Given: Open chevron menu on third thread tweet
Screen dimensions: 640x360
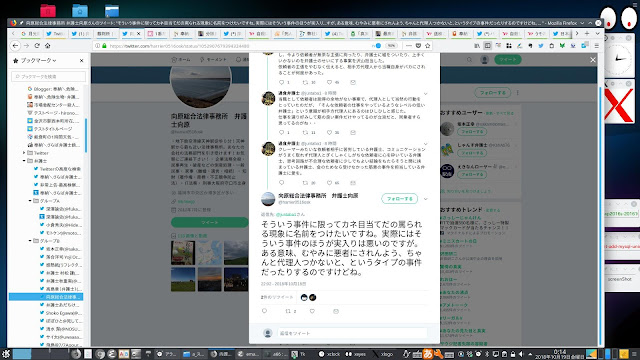Looking at the screenshot, I should click(x=425, y=144).
